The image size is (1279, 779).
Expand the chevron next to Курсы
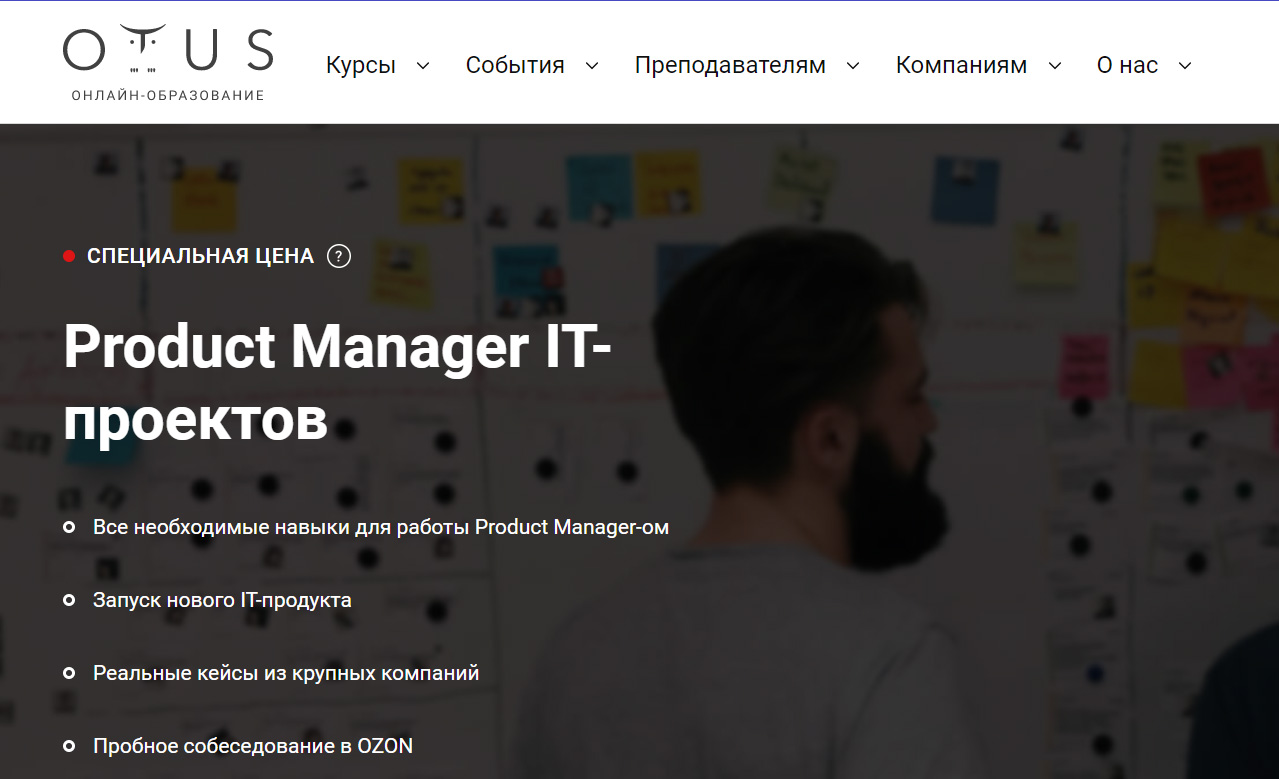(x=423, y=66)
